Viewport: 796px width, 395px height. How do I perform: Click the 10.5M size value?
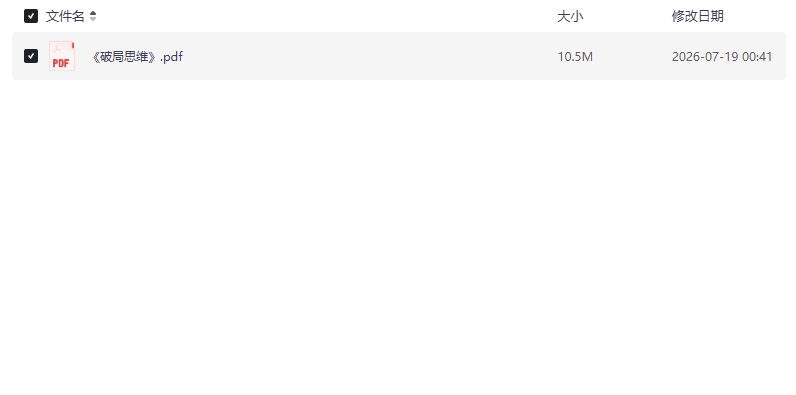[575, 56]
